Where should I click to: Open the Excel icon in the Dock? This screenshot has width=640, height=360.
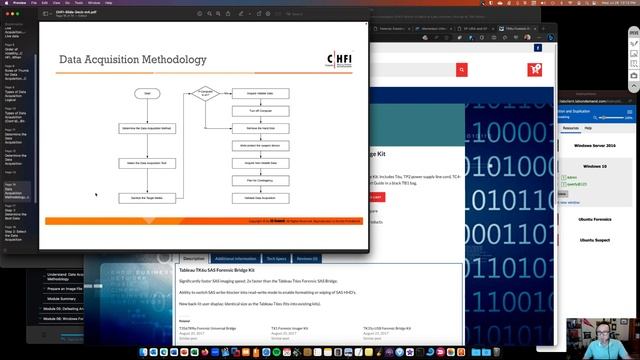coord(195,352)
